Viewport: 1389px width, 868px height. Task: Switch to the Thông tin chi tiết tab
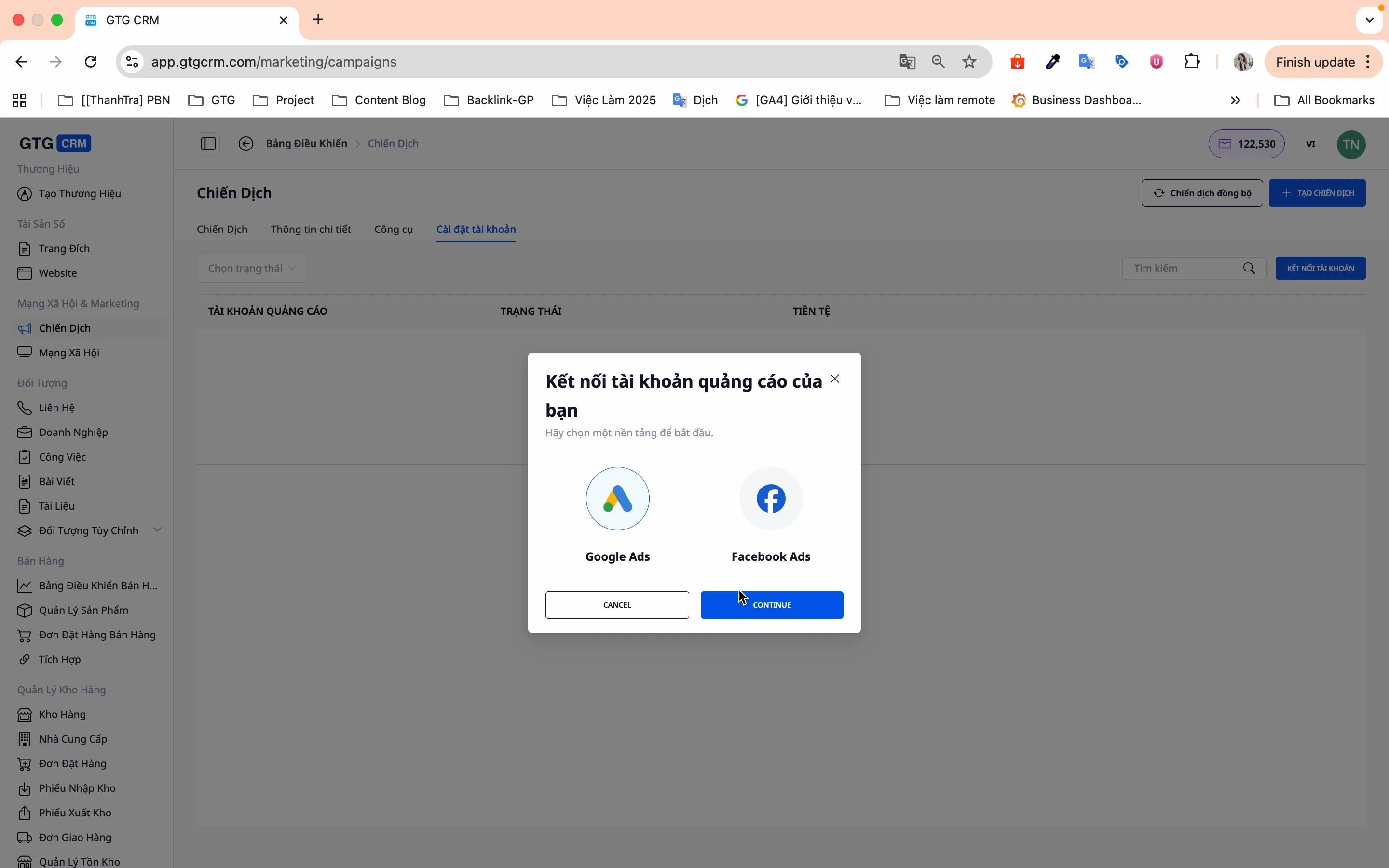pyautogui.click(x=311, y=230)
